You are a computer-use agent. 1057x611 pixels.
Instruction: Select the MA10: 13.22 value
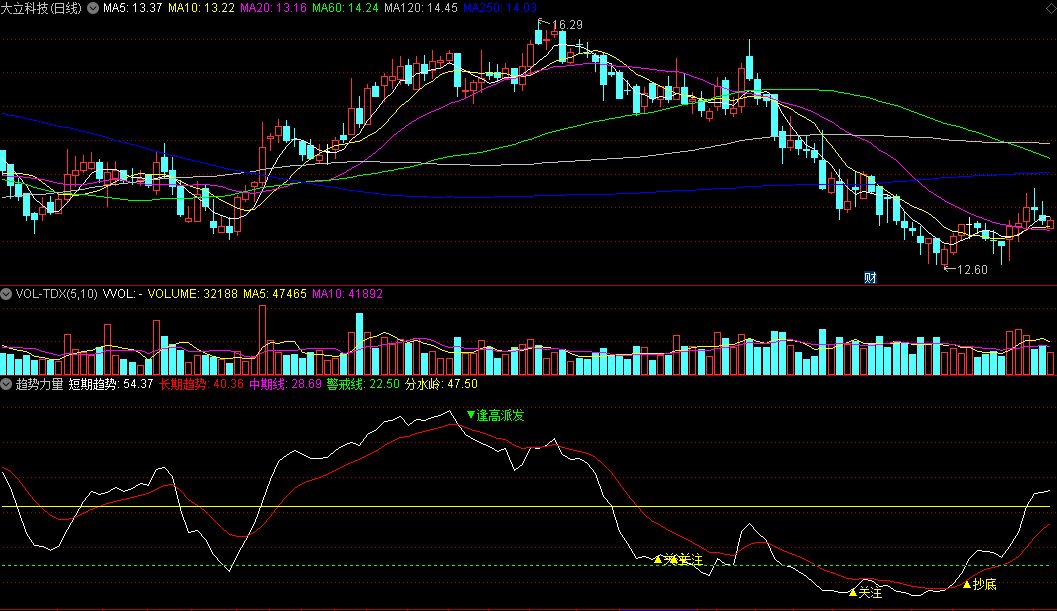pyautogui.click(x=202, y=8)
